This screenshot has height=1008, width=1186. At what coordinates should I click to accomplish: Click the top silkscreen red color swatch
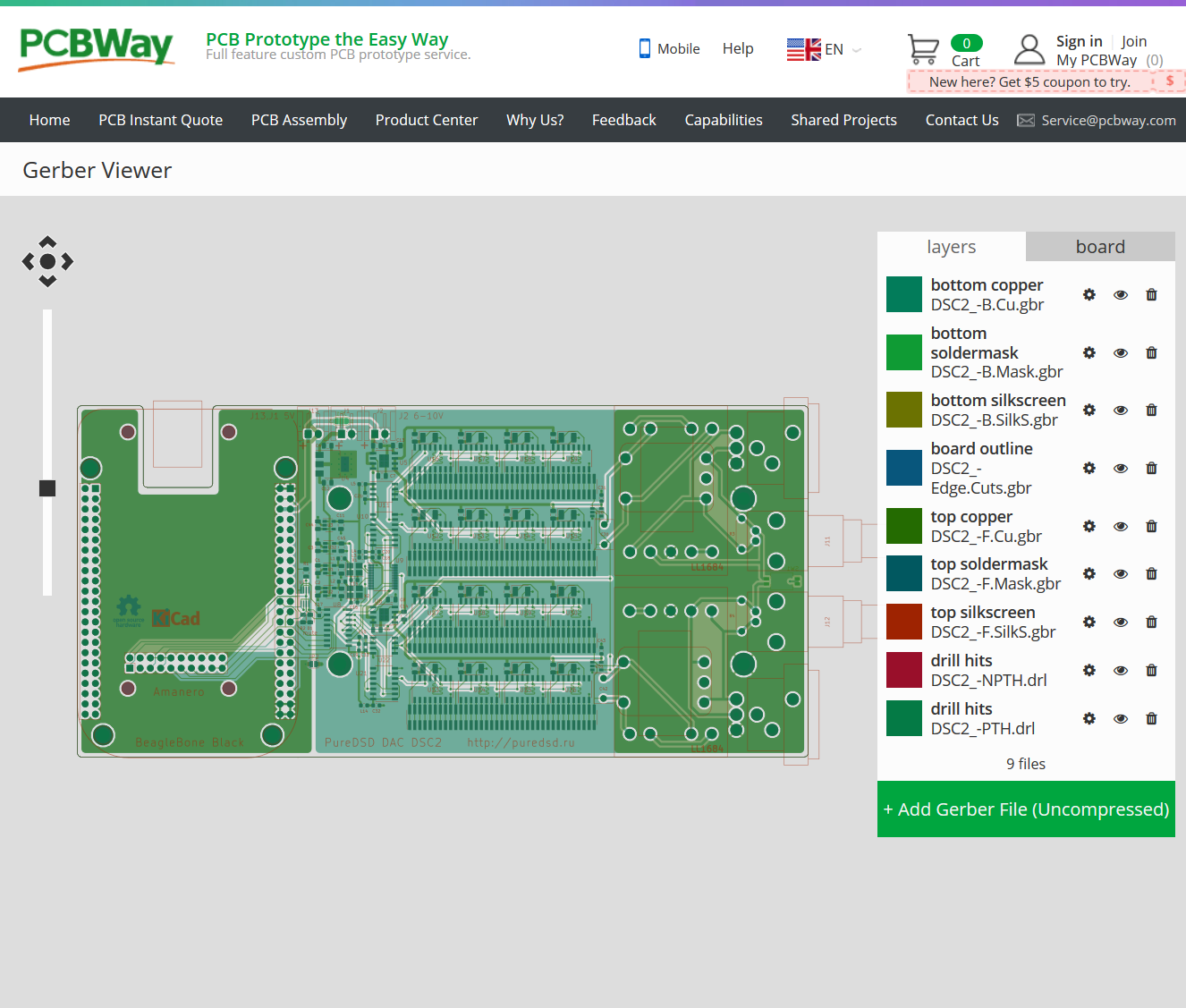(904, 622)
